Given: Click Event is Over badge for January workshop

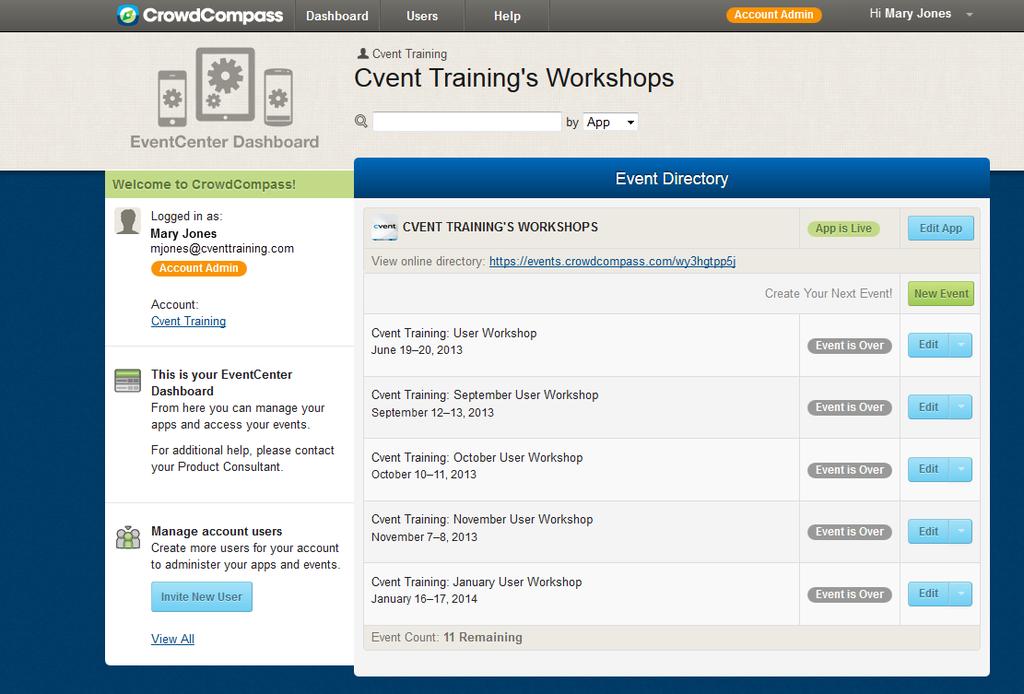Looking at the screenshot, I should [x=849, y=594].
